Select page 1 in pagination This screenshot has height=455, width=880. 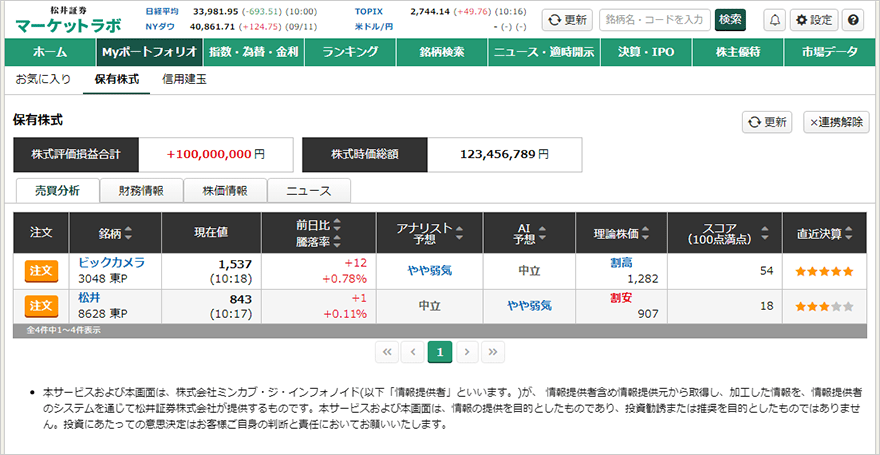pos(440,352)
